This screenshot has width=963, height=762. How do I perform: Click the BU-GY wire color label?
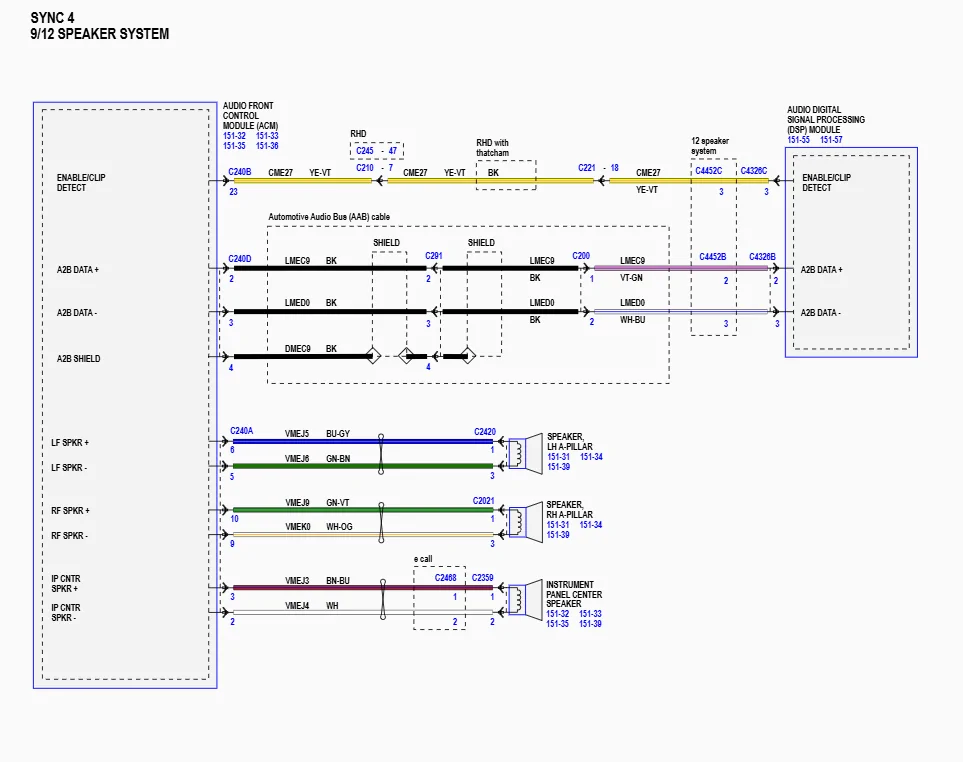338,433
